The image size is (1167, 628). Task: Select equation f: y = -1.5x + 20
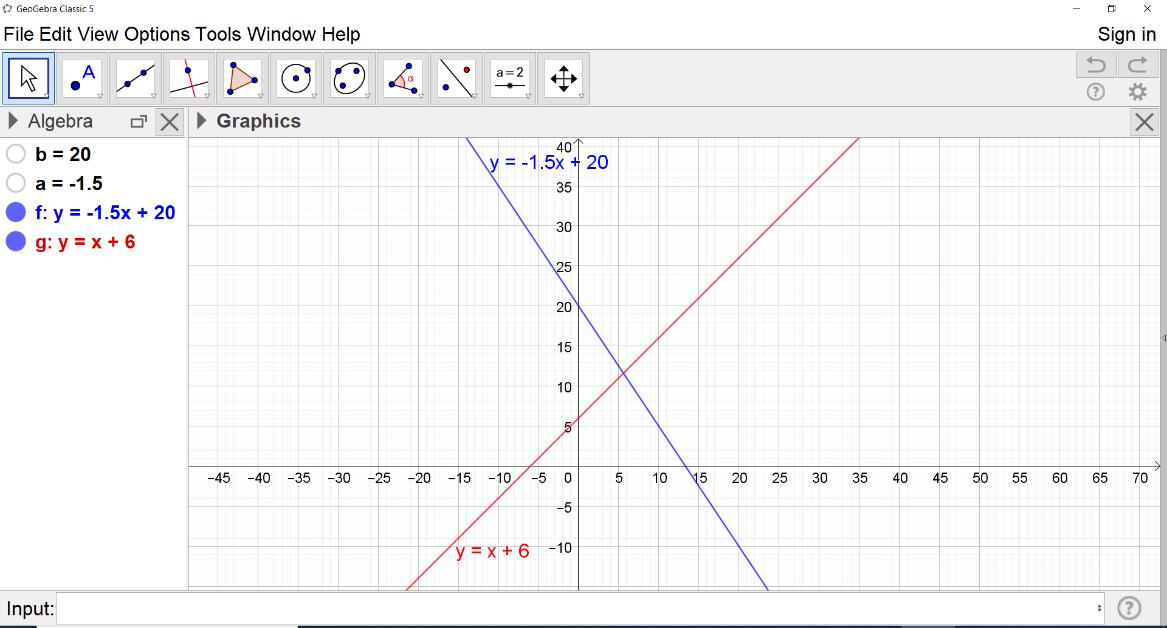105,213
